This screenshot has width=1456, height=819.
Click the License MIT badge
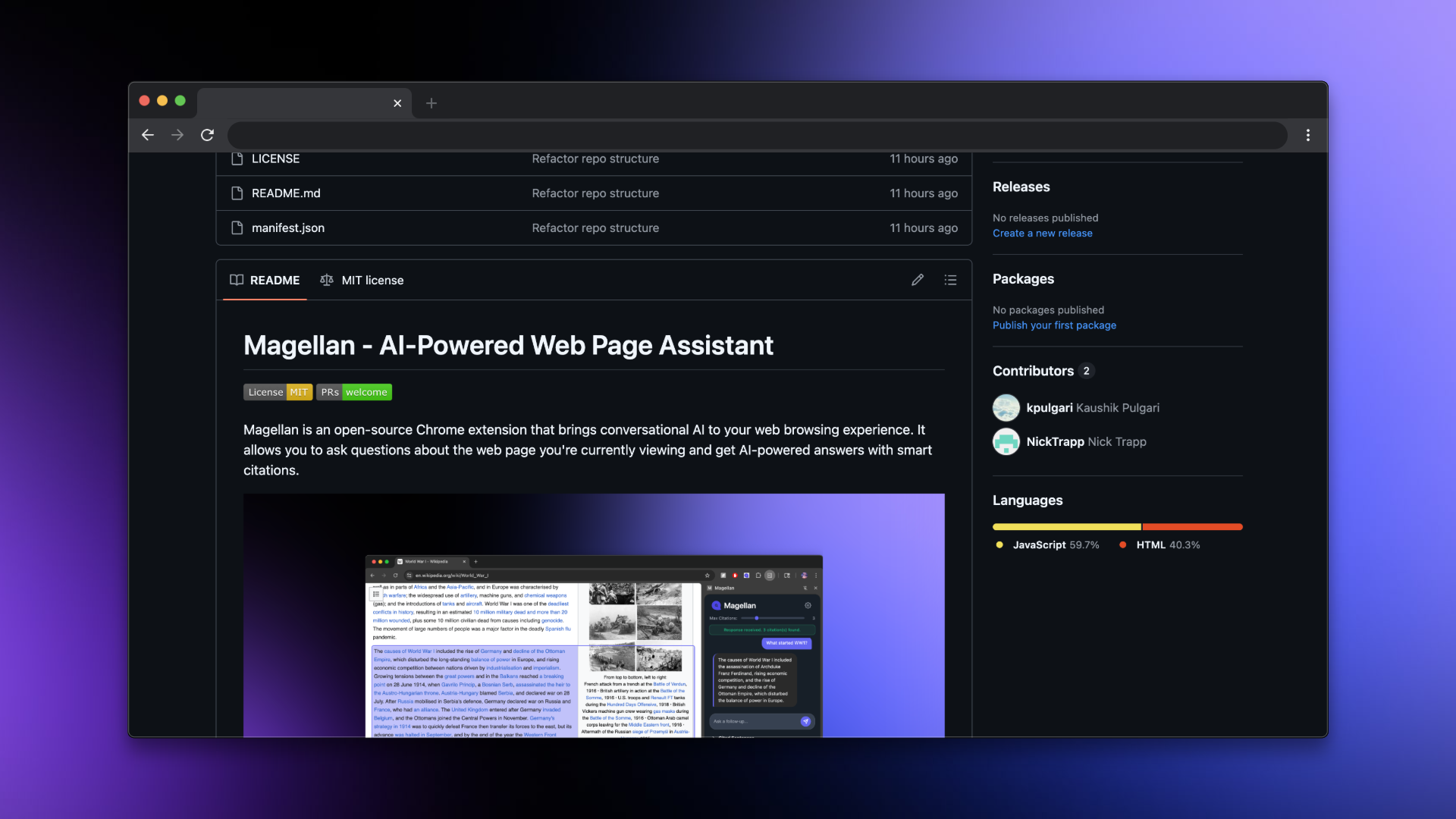tap(278, 392)
